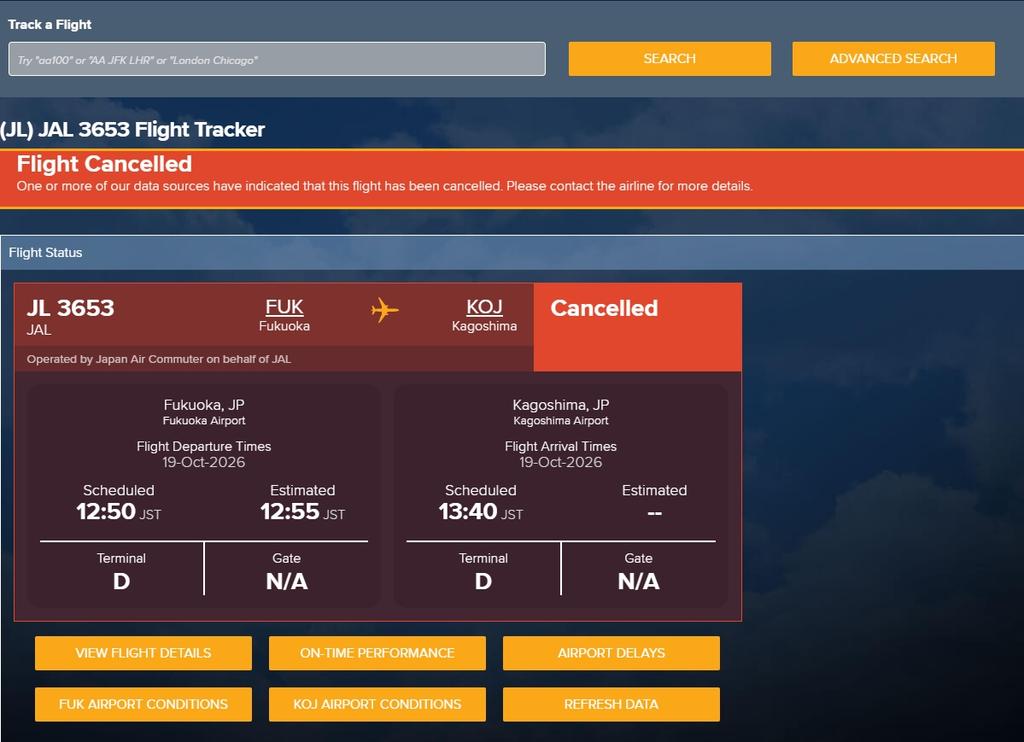The image size is (1024, 742).
Task: View FUK AIRPORT CONDITIONS
Action: (143, 704)
